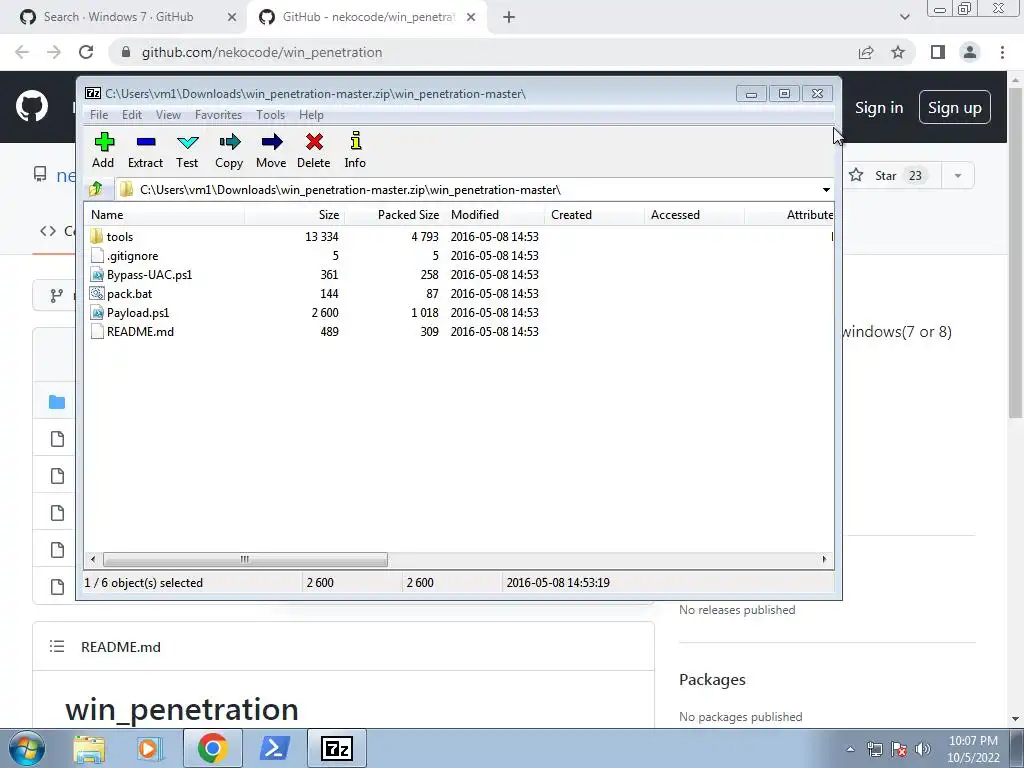Click the scroll-right arrow in 7-Zip list
The image size is (1024, 768).
click(824, 559)
